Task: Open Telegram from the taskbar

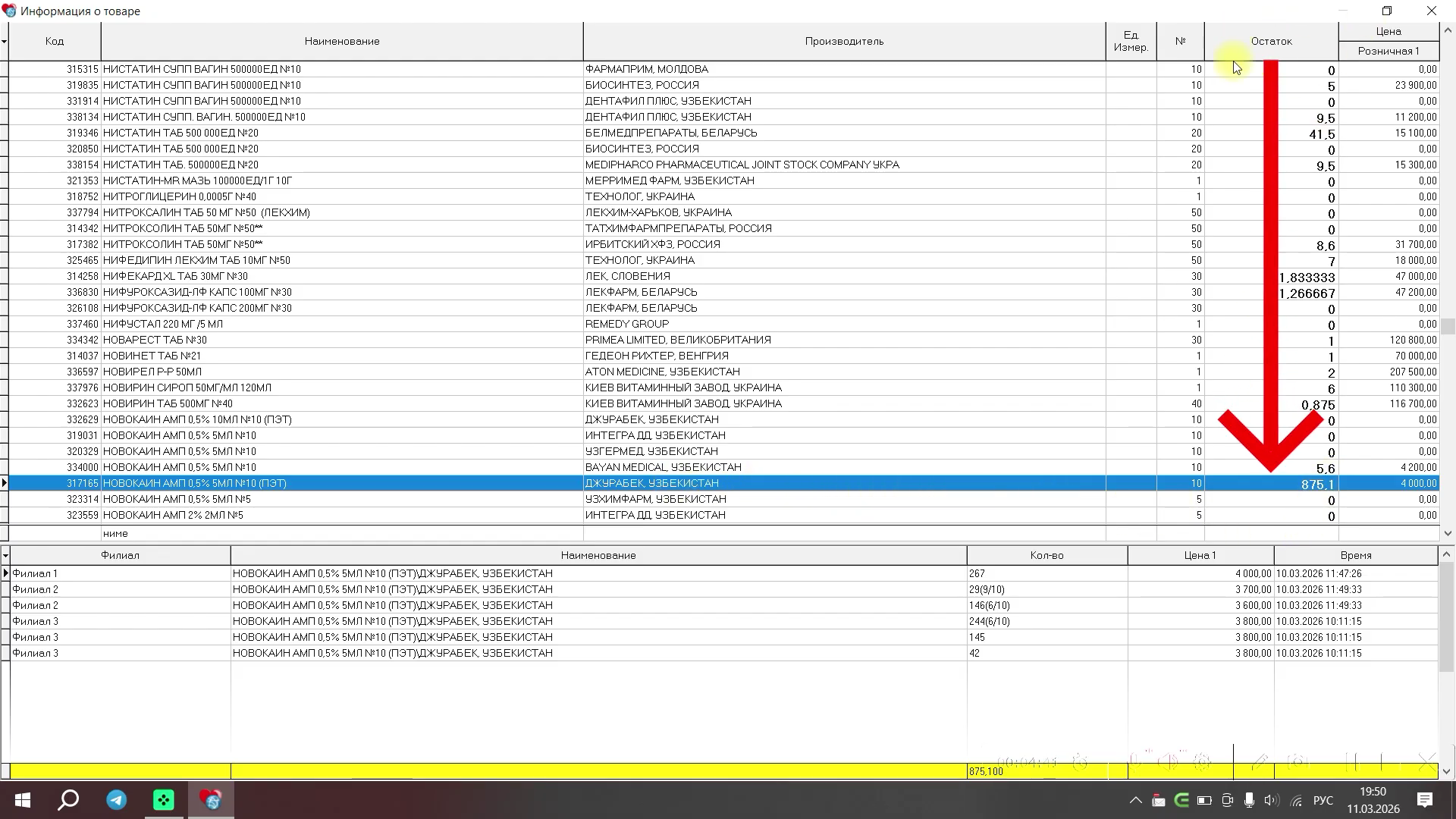Action: click(x=116, y=800)
